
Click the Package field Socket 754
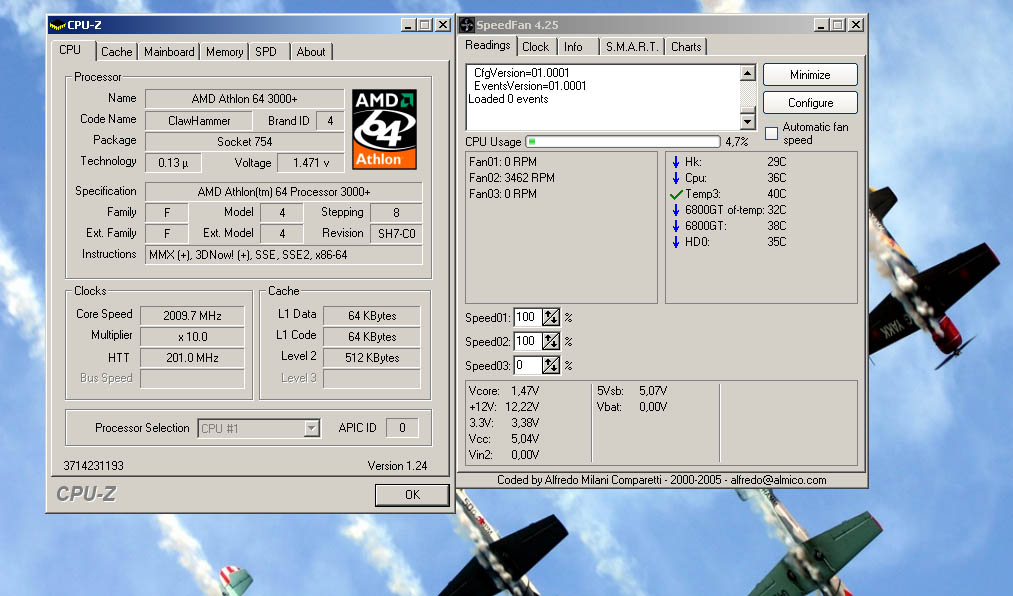[245, 141]
